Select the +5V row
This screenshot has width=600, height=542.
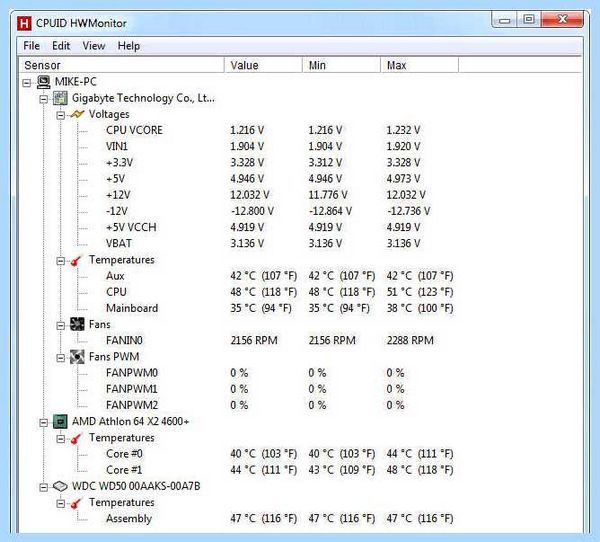point(263,179)
